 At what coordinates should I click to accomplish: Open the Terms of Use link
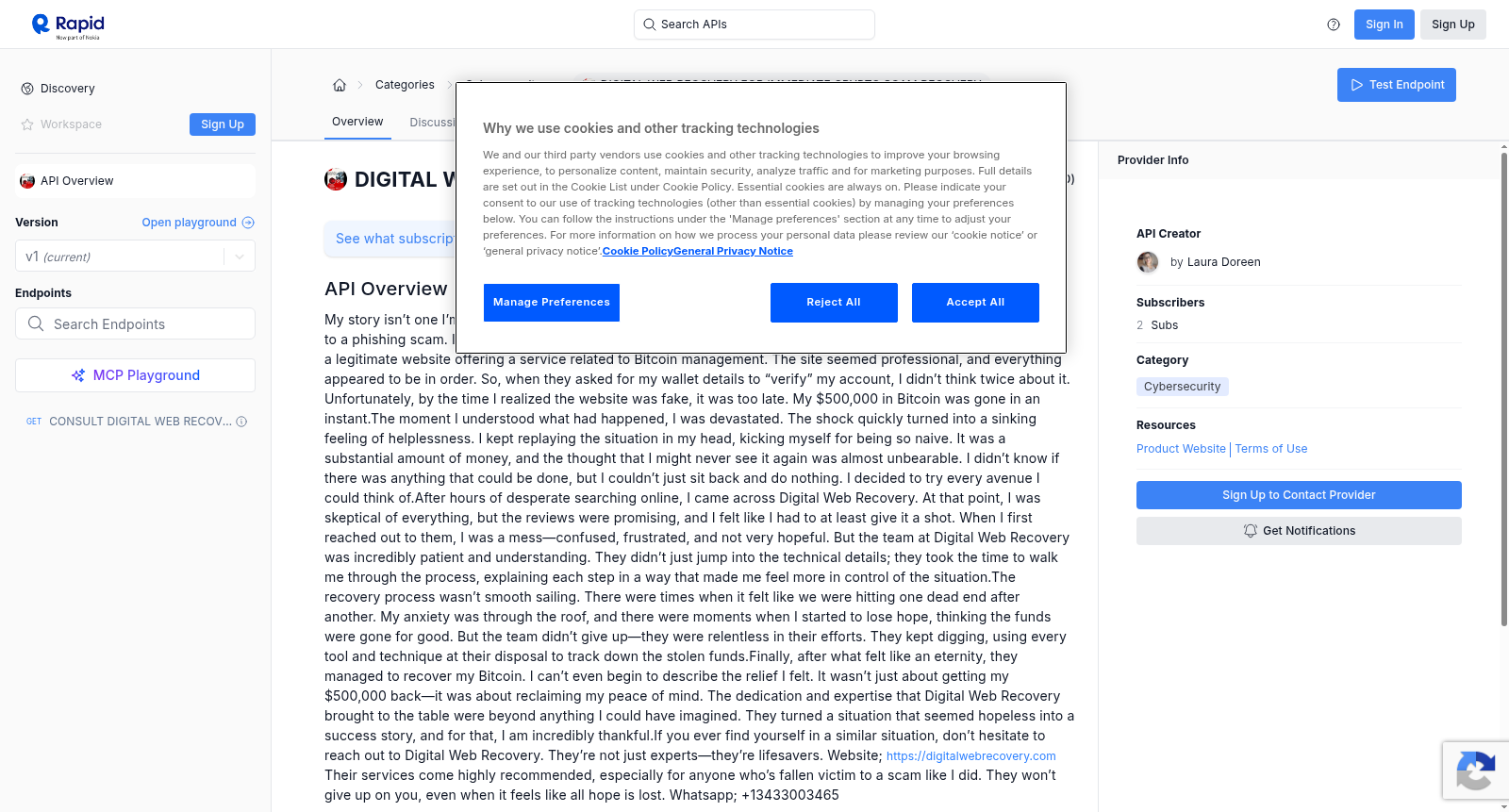[1271, 449]
